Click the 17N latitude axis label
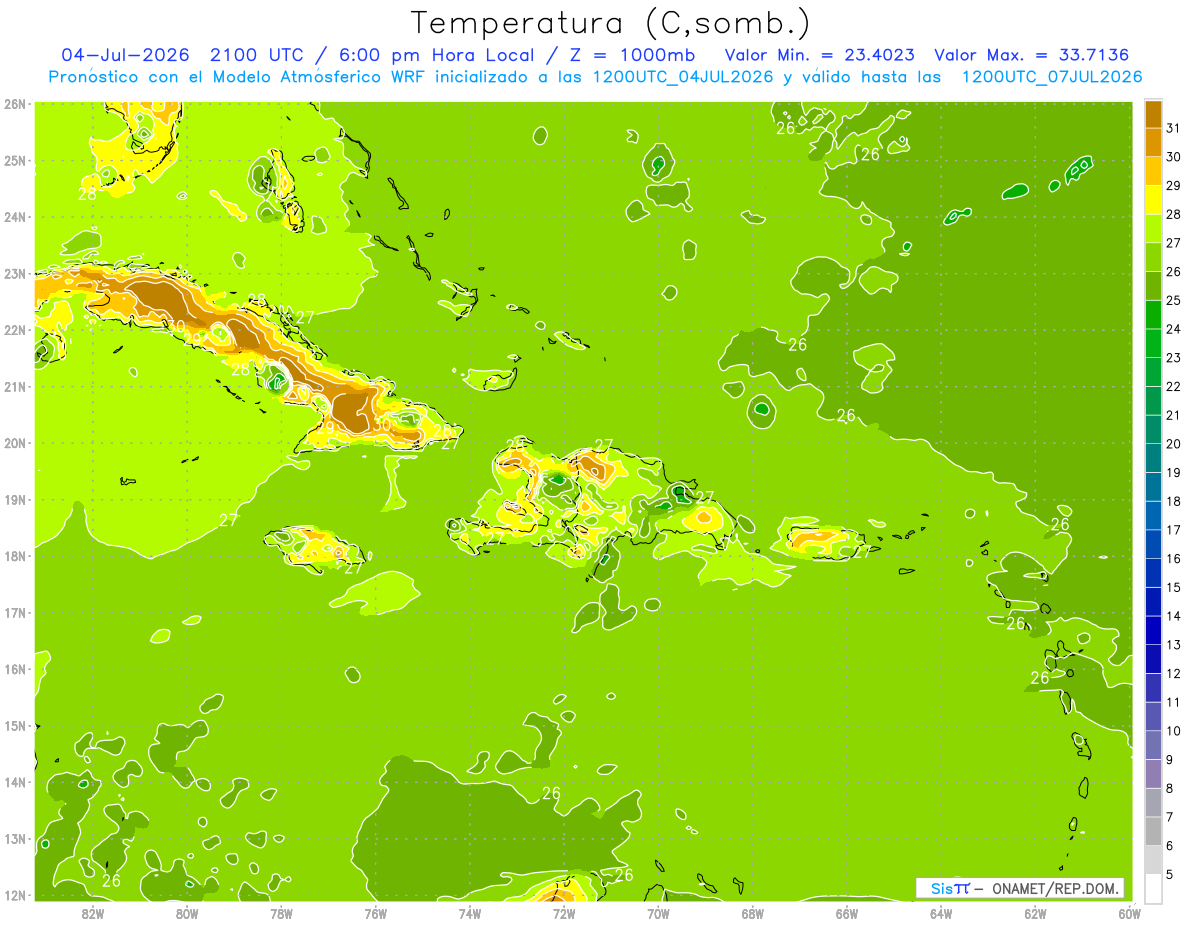Viewport: 1200px width, 927px height. 15,612
